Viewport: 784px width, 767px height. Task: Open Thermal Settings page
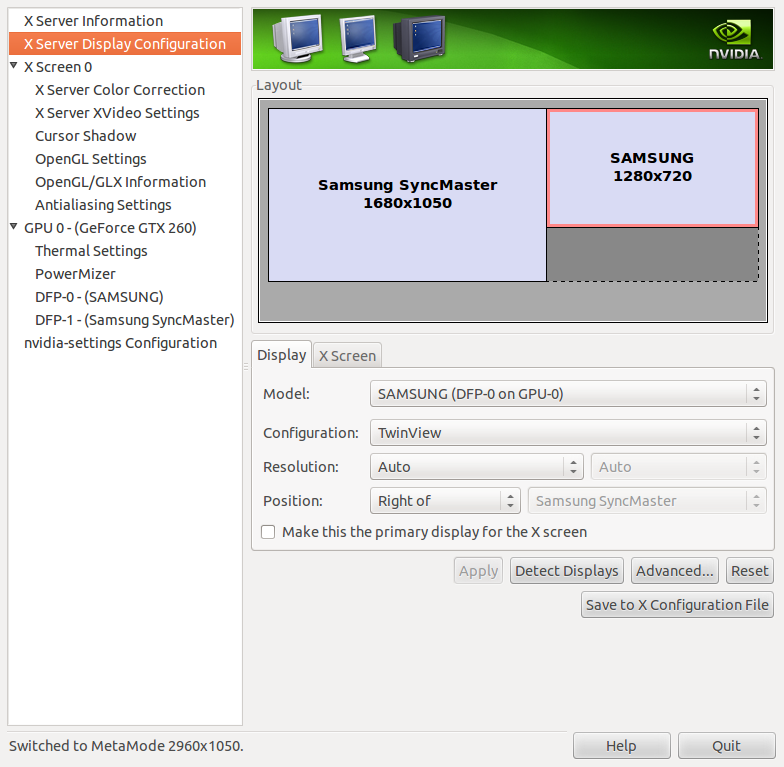(x=91, y=251)
